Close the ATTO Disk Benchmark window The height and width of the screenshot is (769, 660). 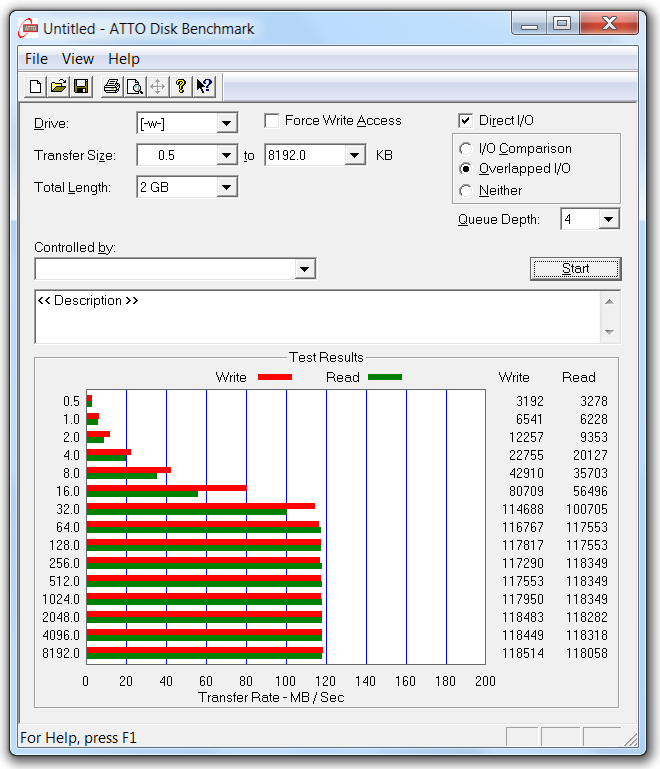(x=609, y=23)
